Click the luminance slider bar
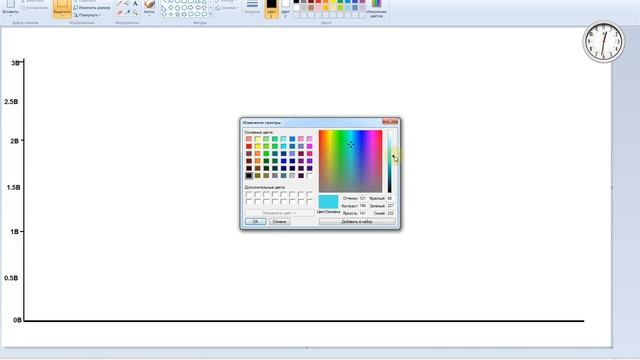The width and height of the screenshot is (640, 360). tap(389, 161)
